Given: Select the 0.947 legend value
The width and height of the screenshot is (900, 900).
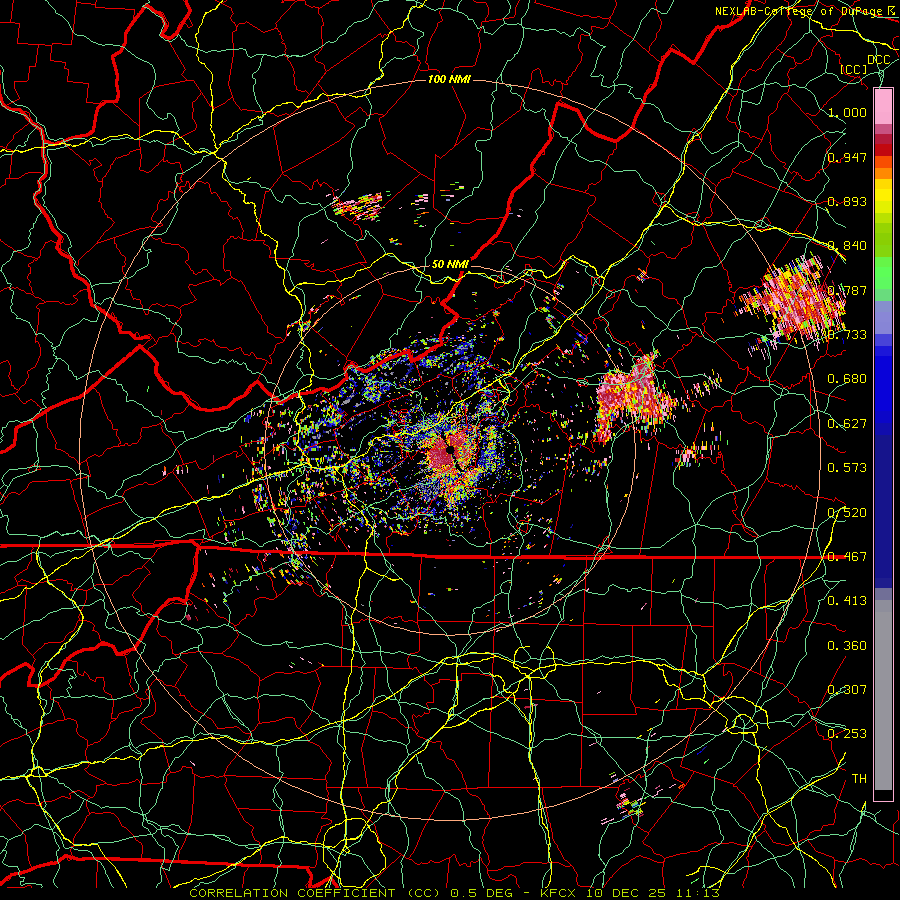Looking at the screenshot, I should [x=847, y=157].
